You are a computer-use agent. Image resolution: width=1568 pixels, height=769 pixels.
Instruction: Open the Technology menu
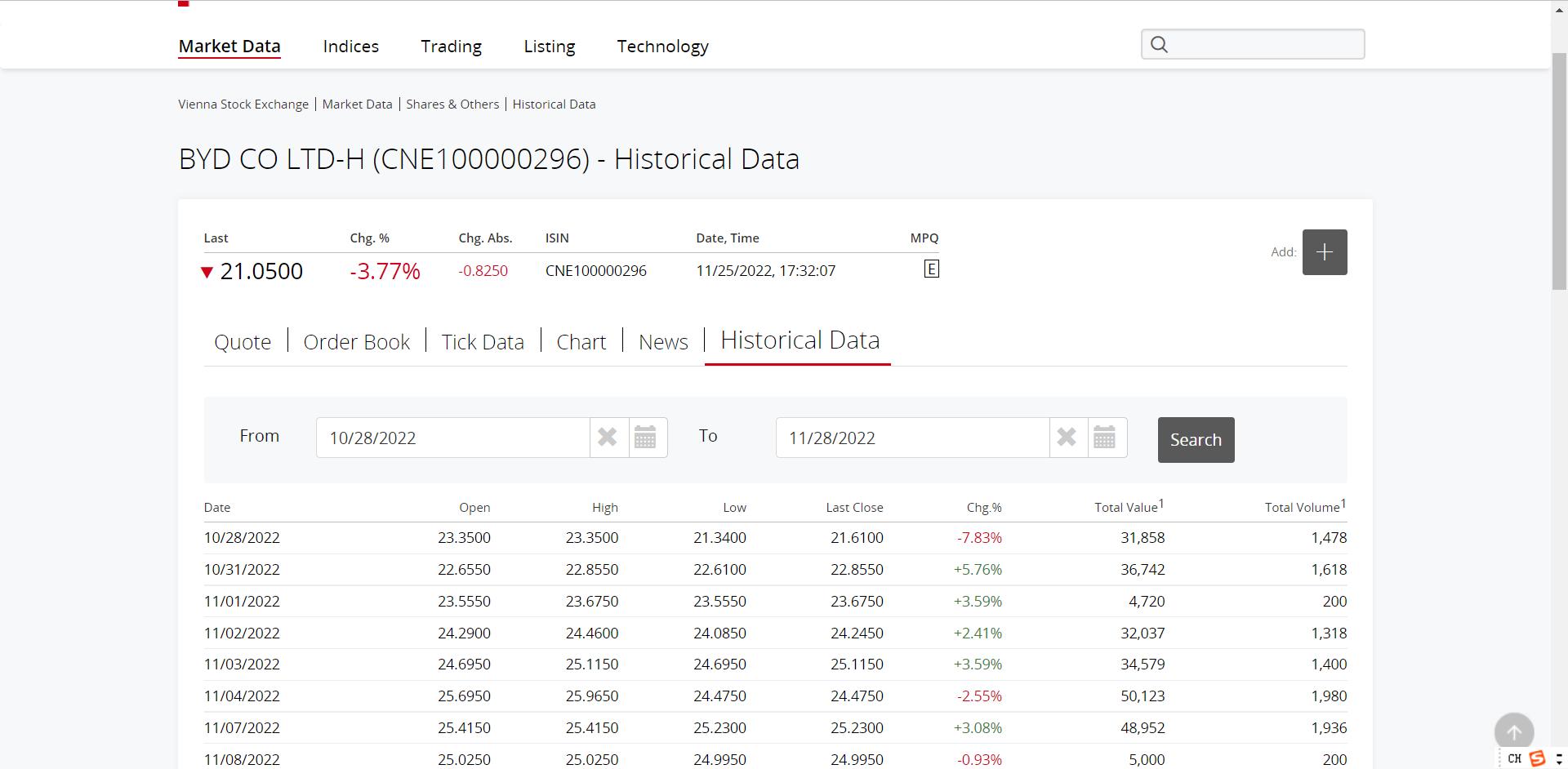[662, 47]
